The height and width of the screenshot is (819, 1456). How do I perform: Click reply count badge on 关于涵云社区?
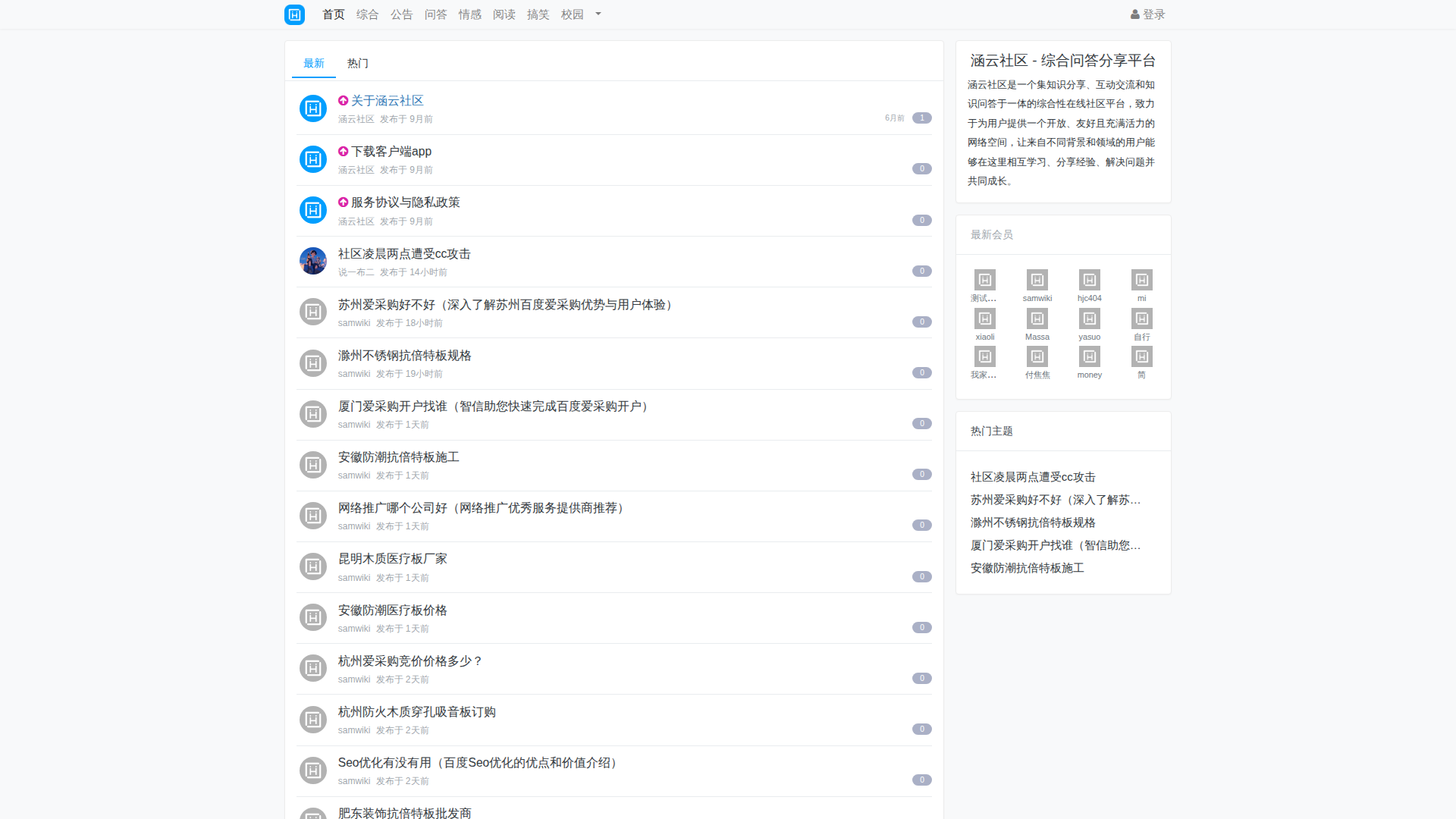point(921,118)
